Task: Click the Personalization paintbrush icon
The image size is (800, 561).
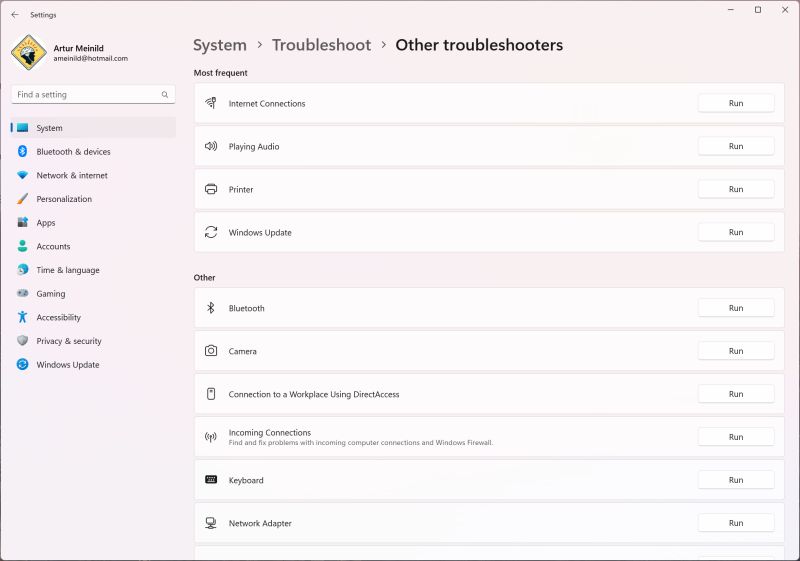Action: coord(22,198)
